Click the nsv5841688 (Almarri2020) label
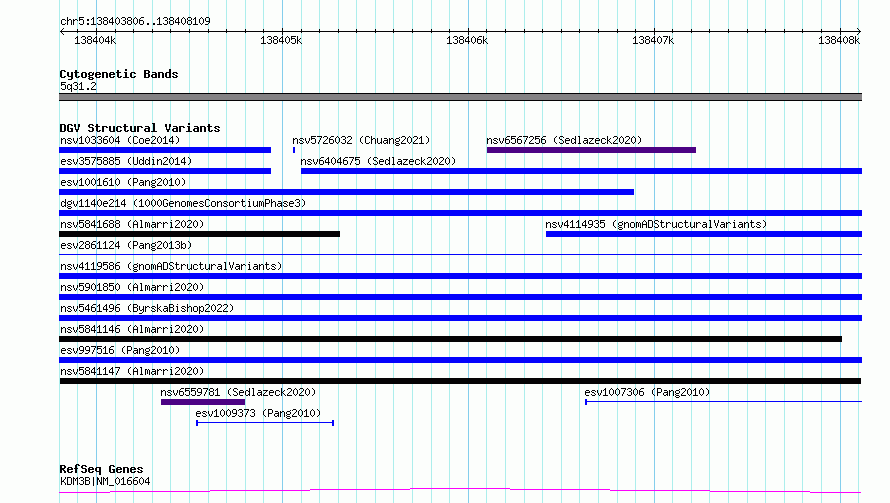Screen dimensions: 890x503 (x=132, y=224)
